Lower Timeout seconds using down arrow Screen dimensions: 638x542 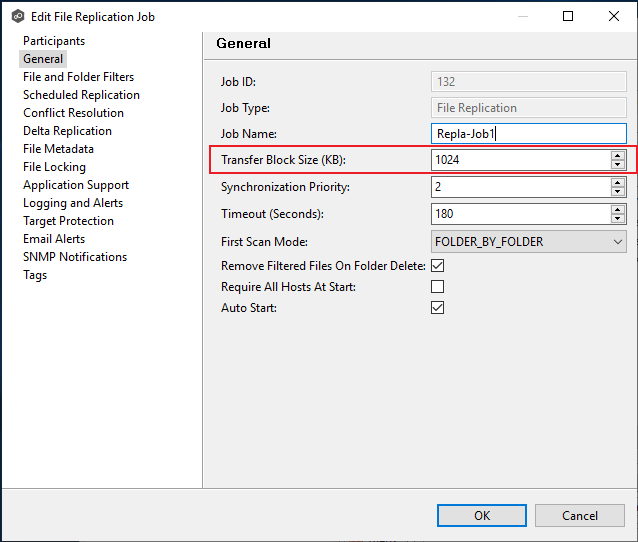tap(618, 219)
